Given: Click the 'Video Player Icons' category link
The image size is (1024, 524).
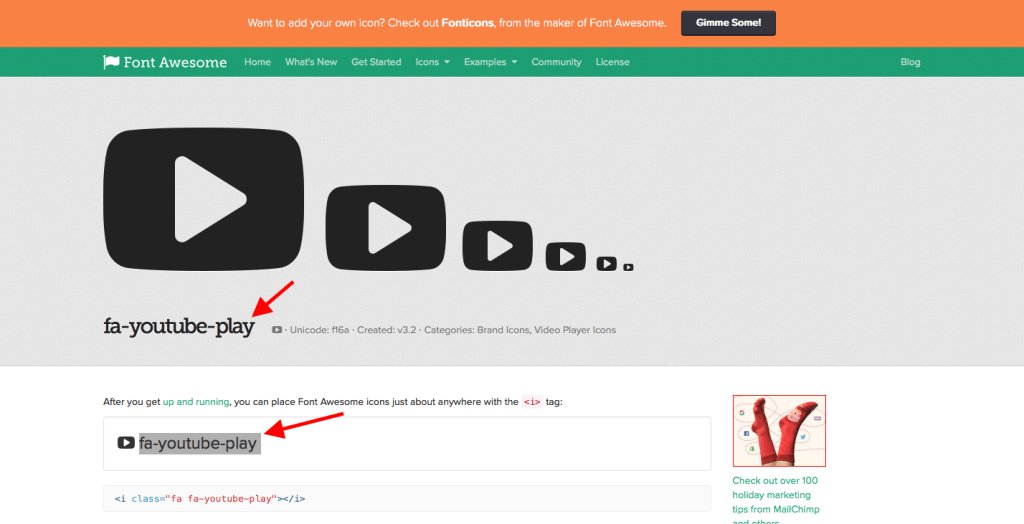Looking at the screenshot, I should [x=575, y=330].
